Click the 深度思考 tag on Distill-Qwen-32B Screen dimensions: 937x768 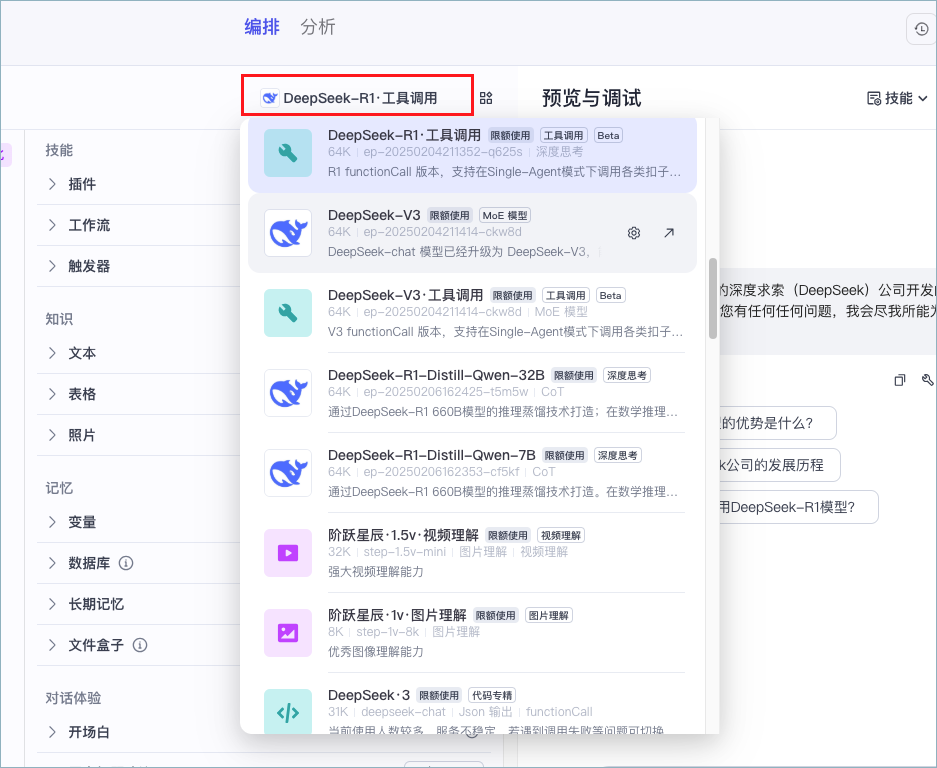point(627,375)
